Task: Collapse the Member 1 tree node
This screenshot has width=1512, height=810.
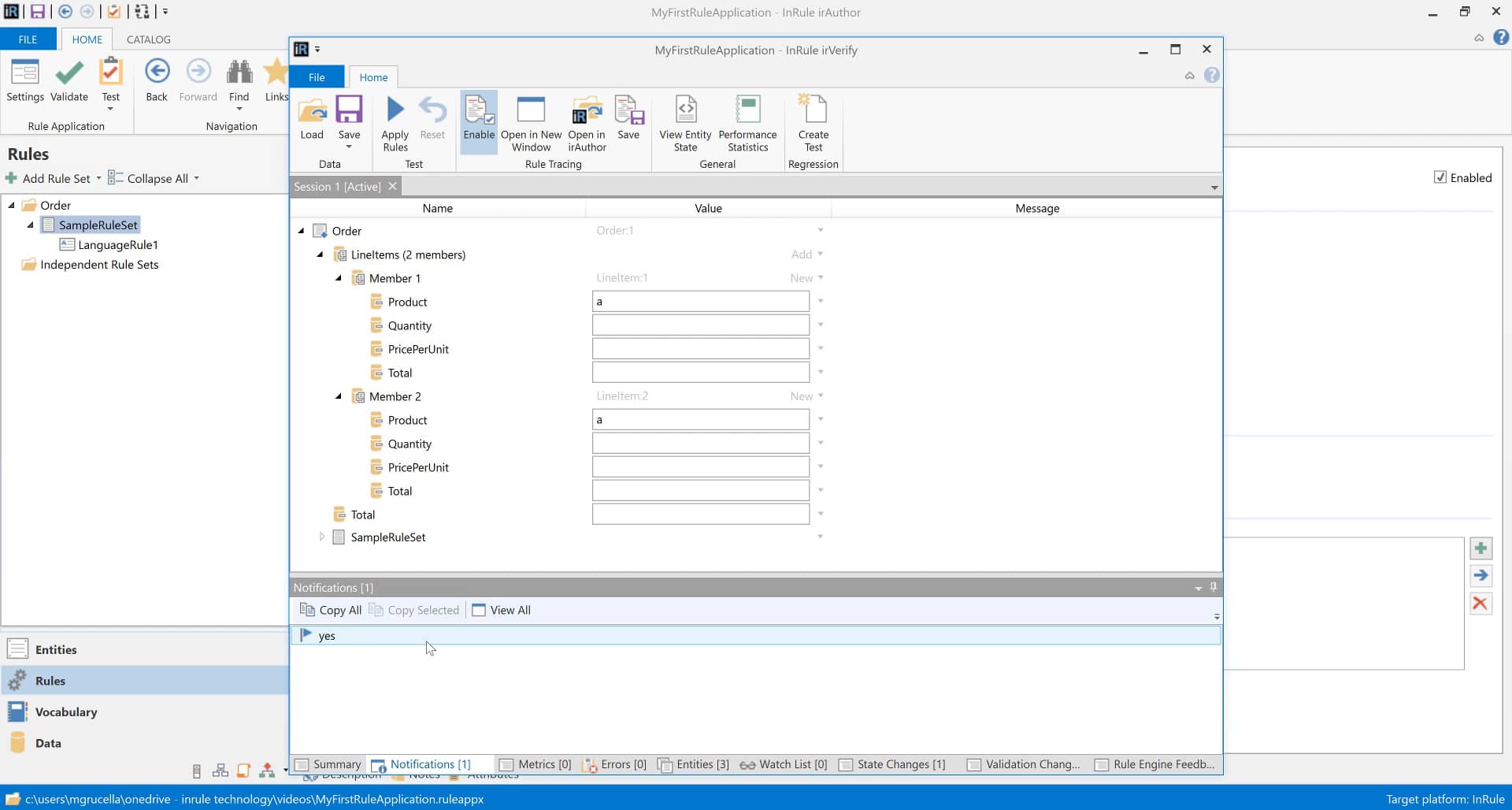Action: click(339, 278)
